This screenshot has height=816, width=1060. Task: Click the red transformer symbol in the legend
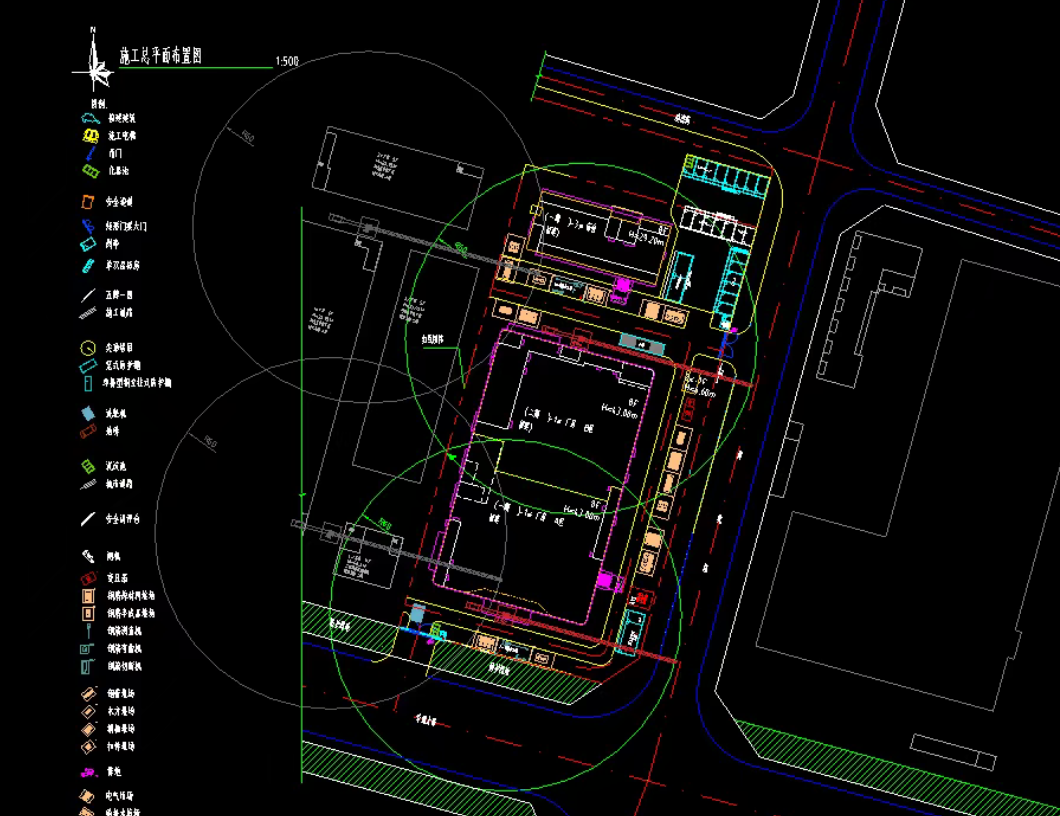[89, 579]
